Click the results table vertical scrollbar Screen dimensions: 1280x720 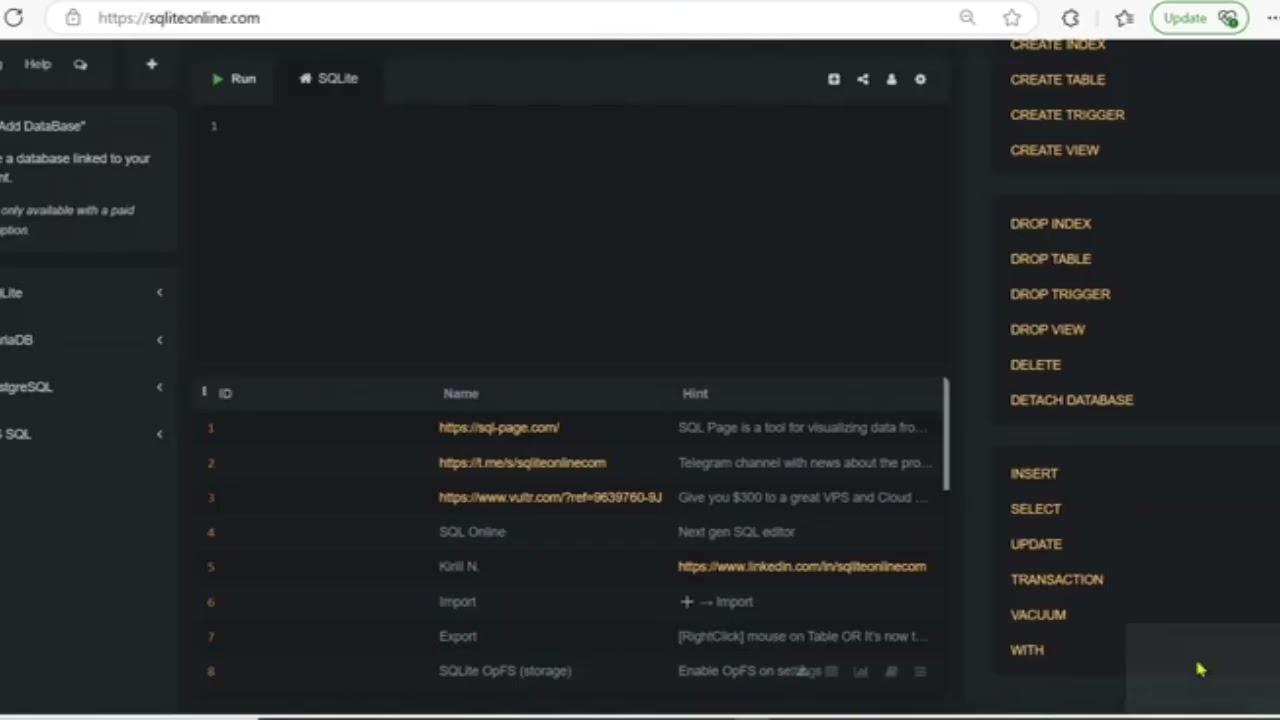[946, 434]
